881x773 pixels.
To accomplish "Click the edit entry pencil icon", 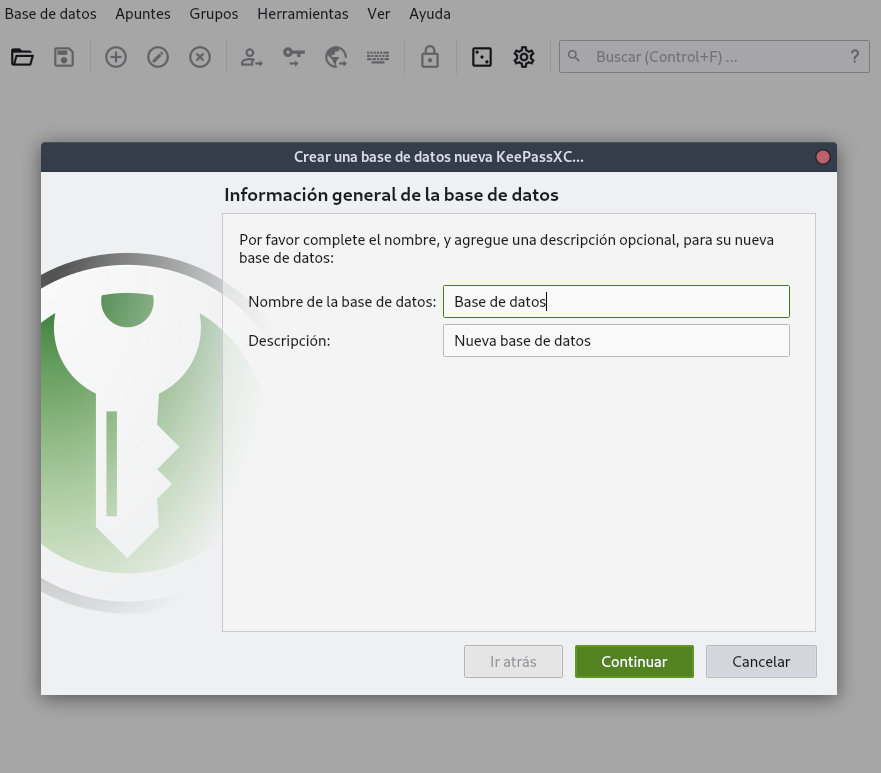I will 158,57.
